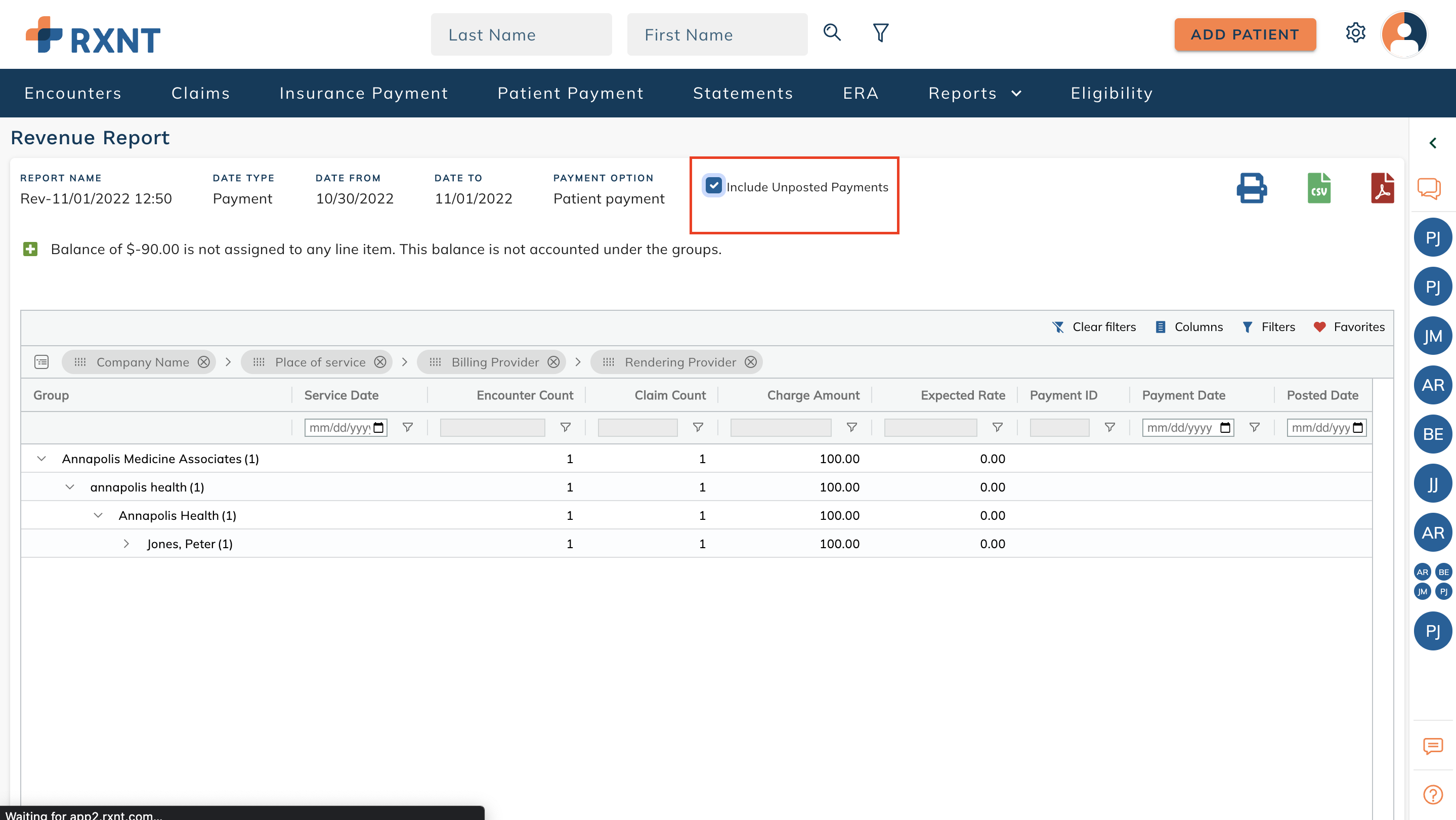The image size is (1456, 820).
Task: Open the settings gear icon
Action: coord(1355,33)
